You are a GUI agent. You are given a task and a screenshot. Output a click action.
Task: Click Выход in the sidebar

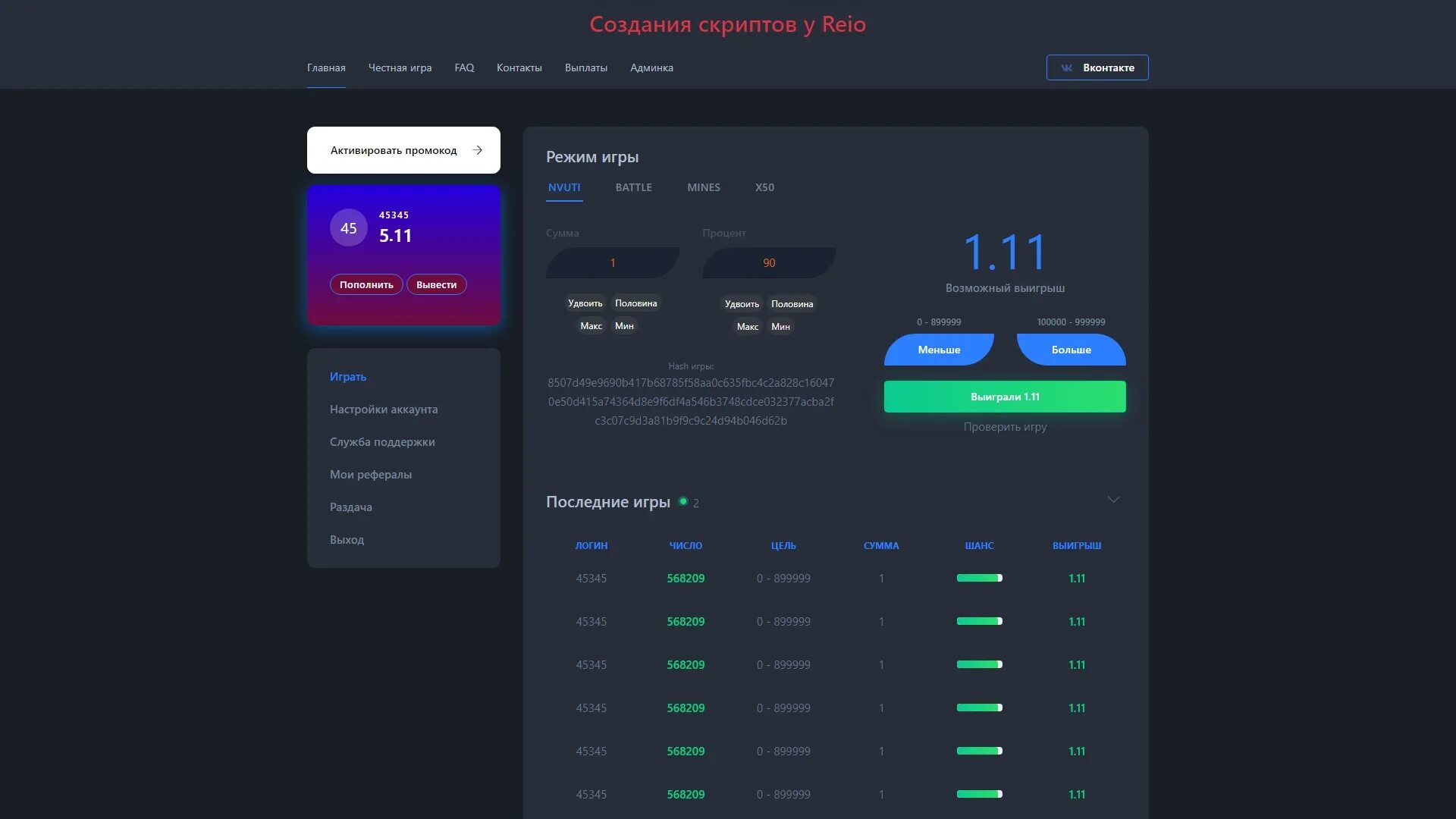pyautogui.click(x=347, y=540)
